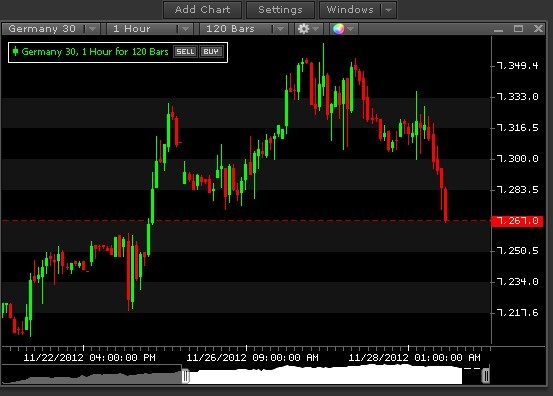Click the 11/26/2012 09:00:00 AM time label

coord(253,358)
